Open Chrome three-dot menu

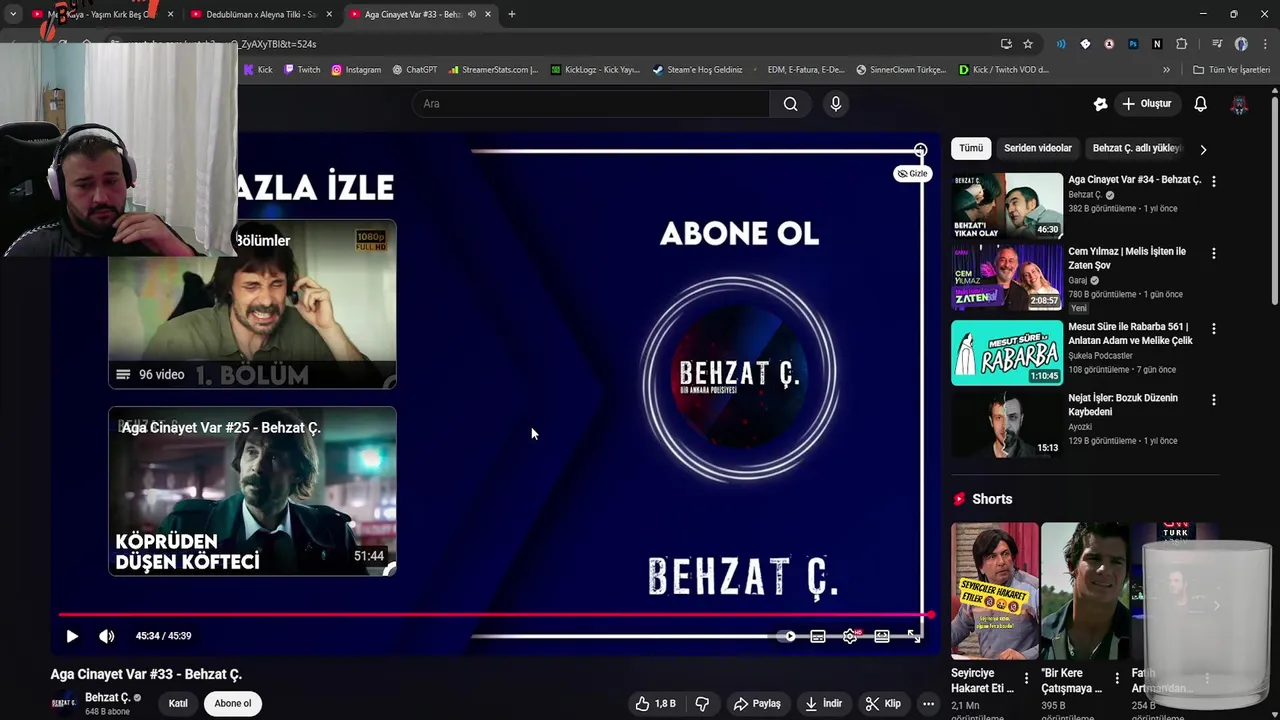(x=1265, y=44)
